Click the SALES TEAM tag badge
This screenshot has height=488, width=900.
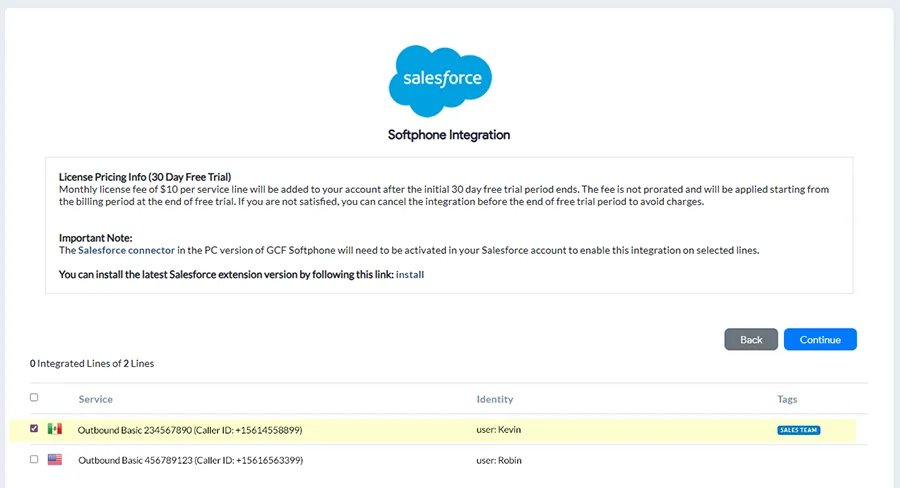coord(798,430)
